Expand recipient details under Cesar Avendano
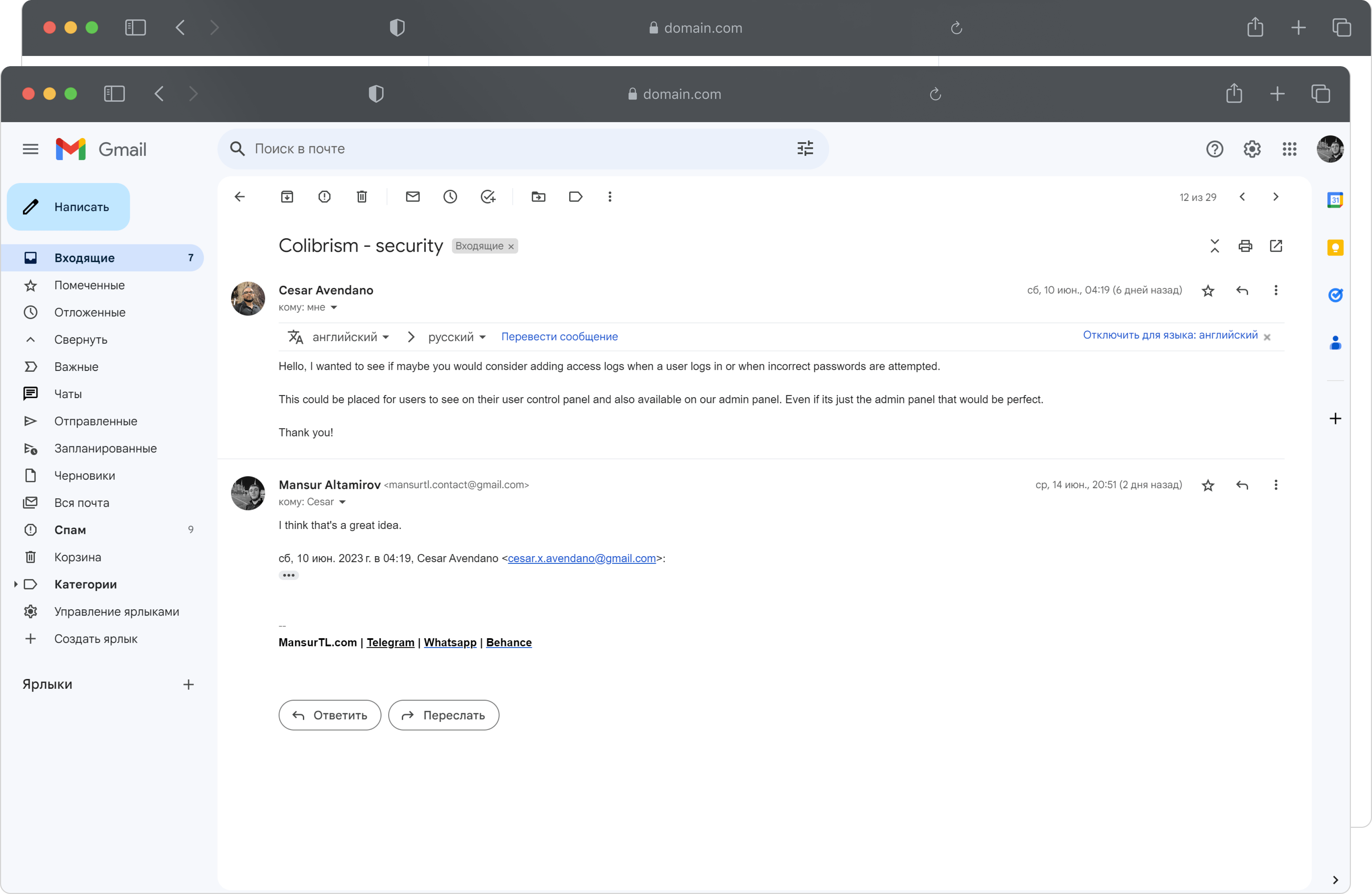The width and height of the screenshot is (1372, 894). pyautogui.click(x=334, y=307)
